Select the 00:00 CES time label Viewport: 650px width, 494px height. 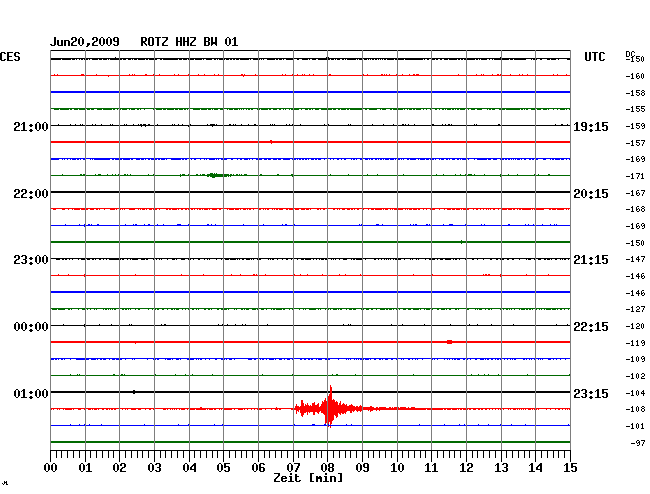click(31, 327)
